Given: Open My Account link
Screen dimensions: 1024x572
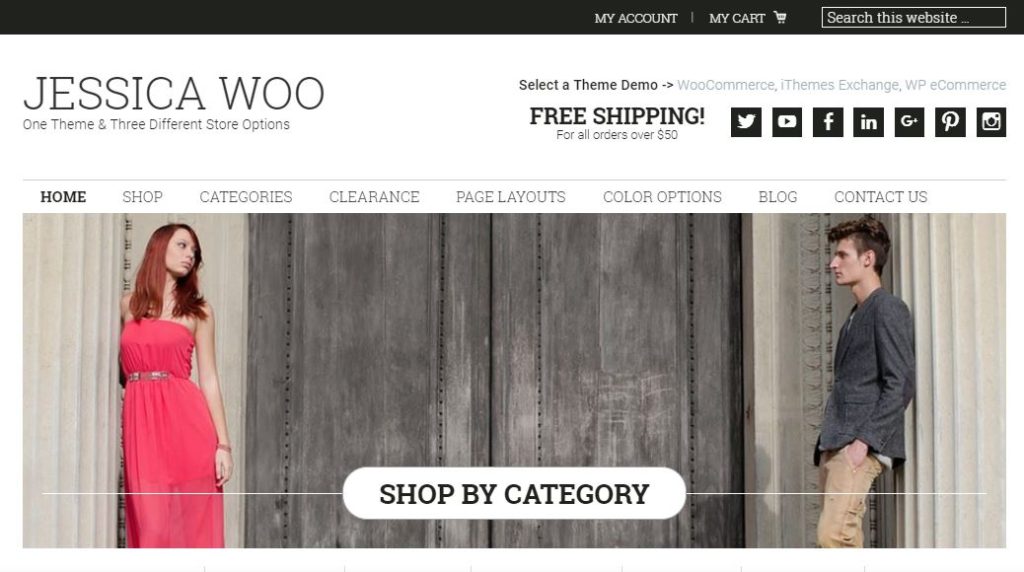Looking at the screenshot, I should [x=635, y=18].
